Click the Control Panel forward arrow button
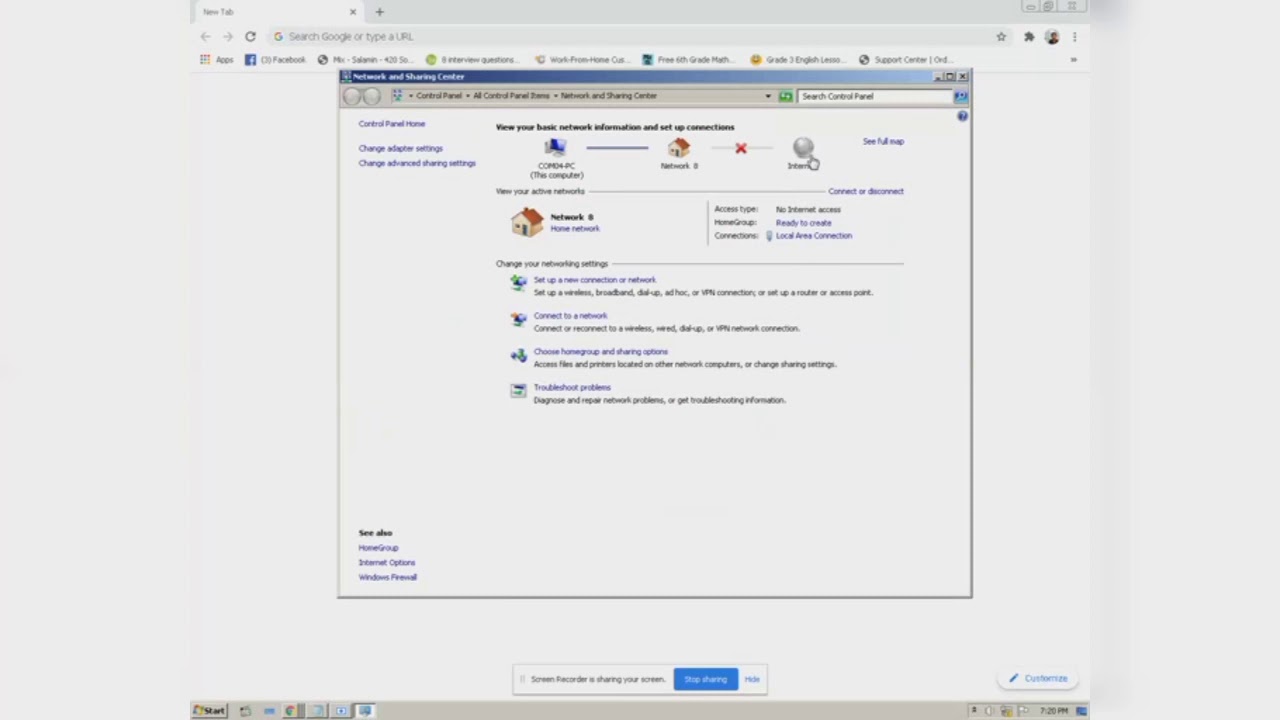Screen dimensions: 1280x720 [371, 96]
